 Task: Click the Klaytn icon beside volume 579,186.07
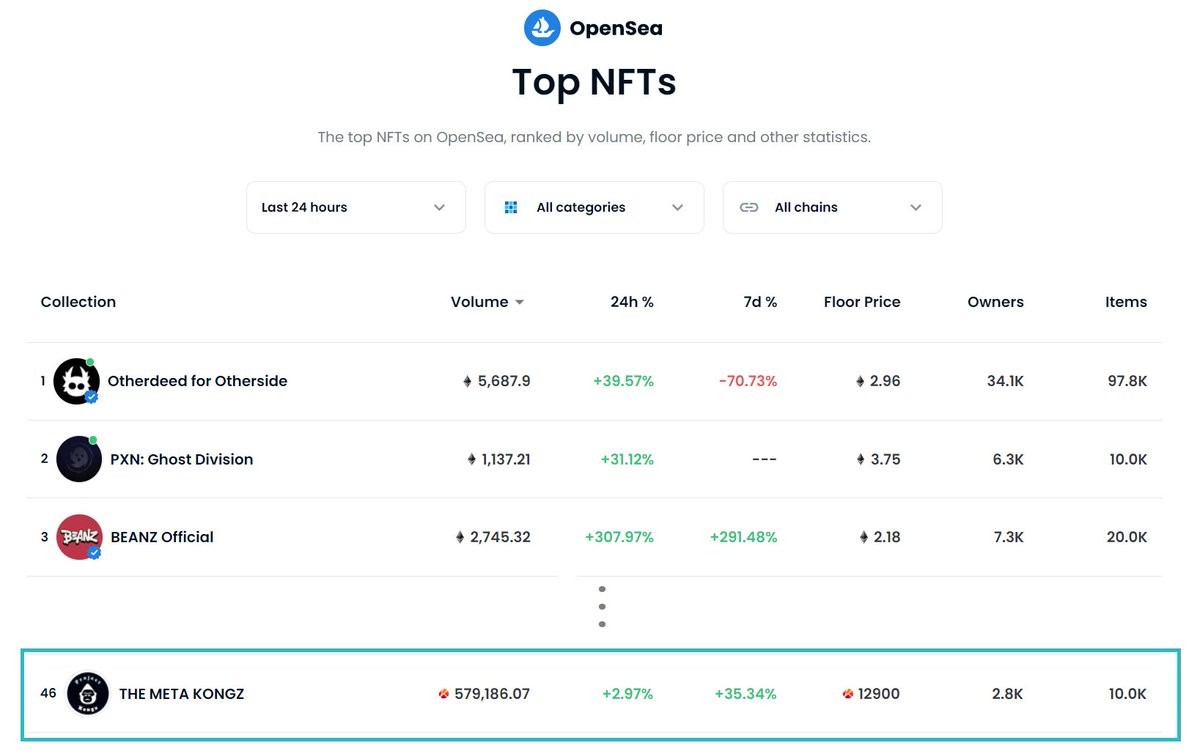(x=444, y=694)
